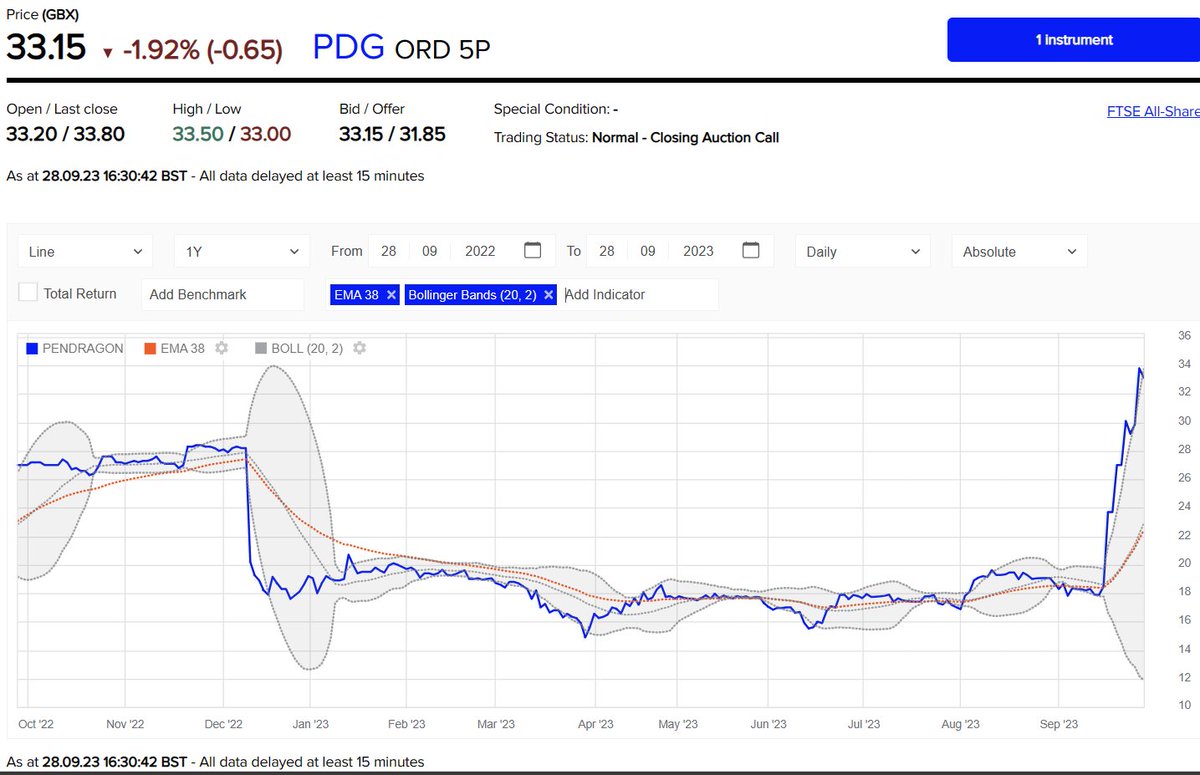Remove the EMA 38 indicator tag
The height and width of the screenshot is (775, 1200).
click(x=391, y=294)
